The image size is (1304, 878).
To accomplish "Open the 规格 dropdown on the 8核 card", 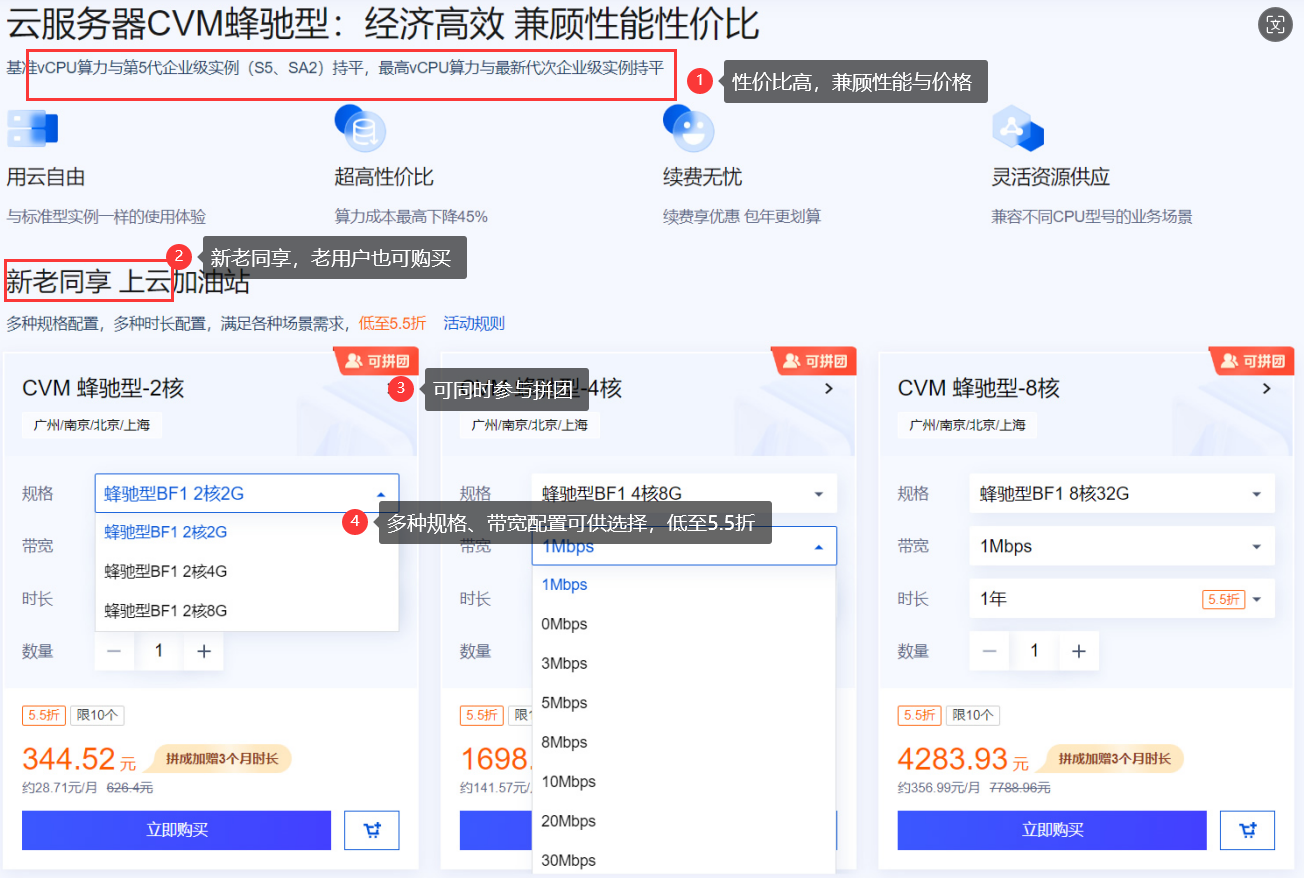I will (1122, 493).
